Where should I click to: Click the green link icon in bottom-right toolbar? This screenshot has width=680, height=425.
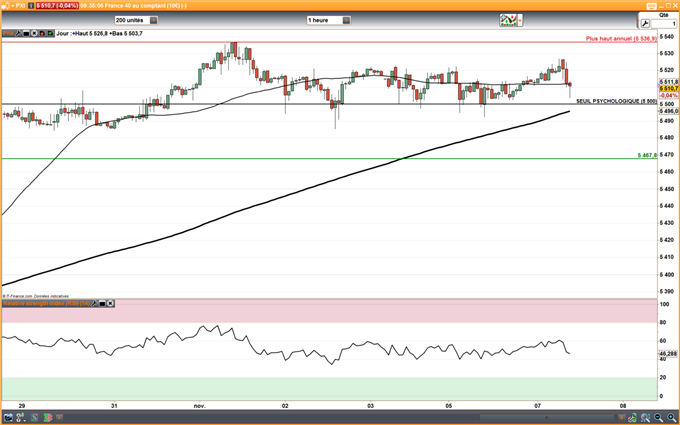[x=633, y=418]
